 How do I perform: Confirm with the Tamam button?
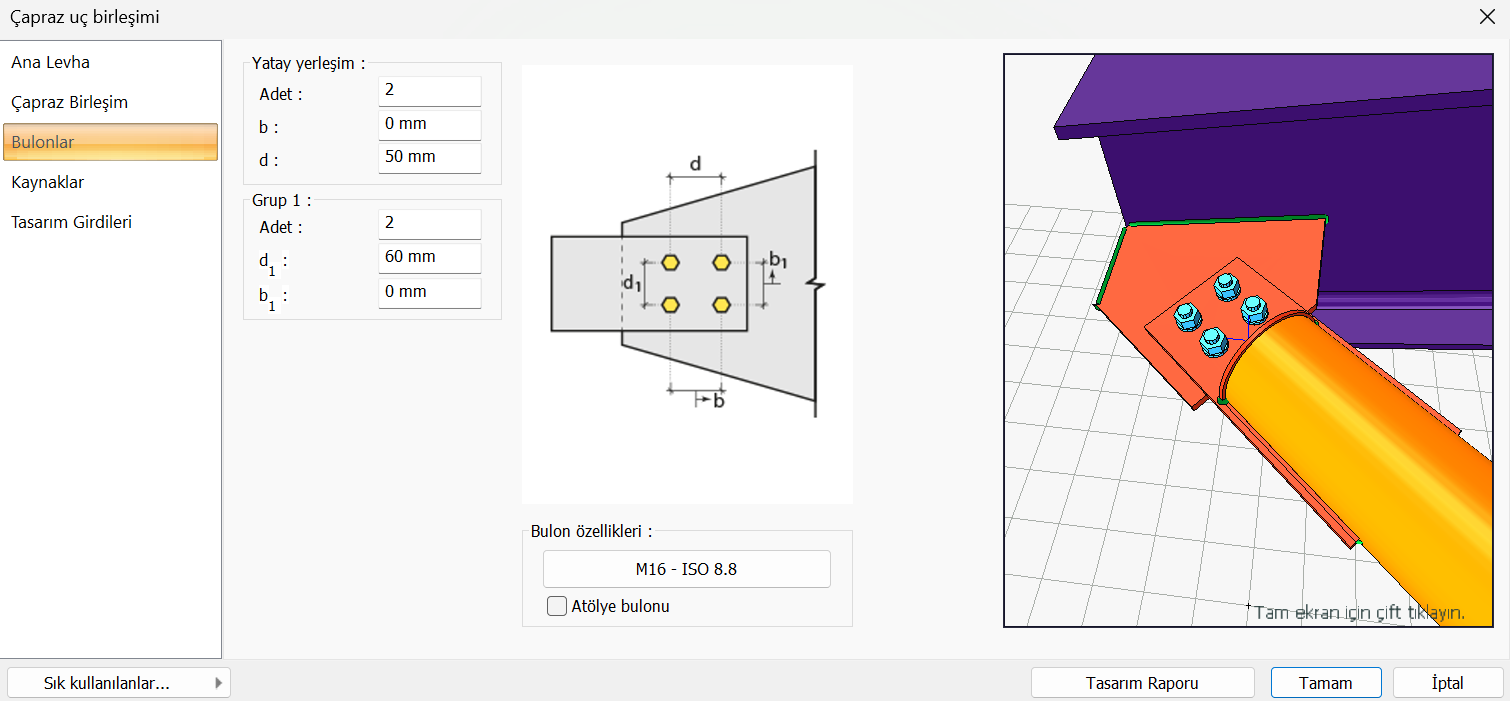pyautogui.click(x=1325, y=683)
